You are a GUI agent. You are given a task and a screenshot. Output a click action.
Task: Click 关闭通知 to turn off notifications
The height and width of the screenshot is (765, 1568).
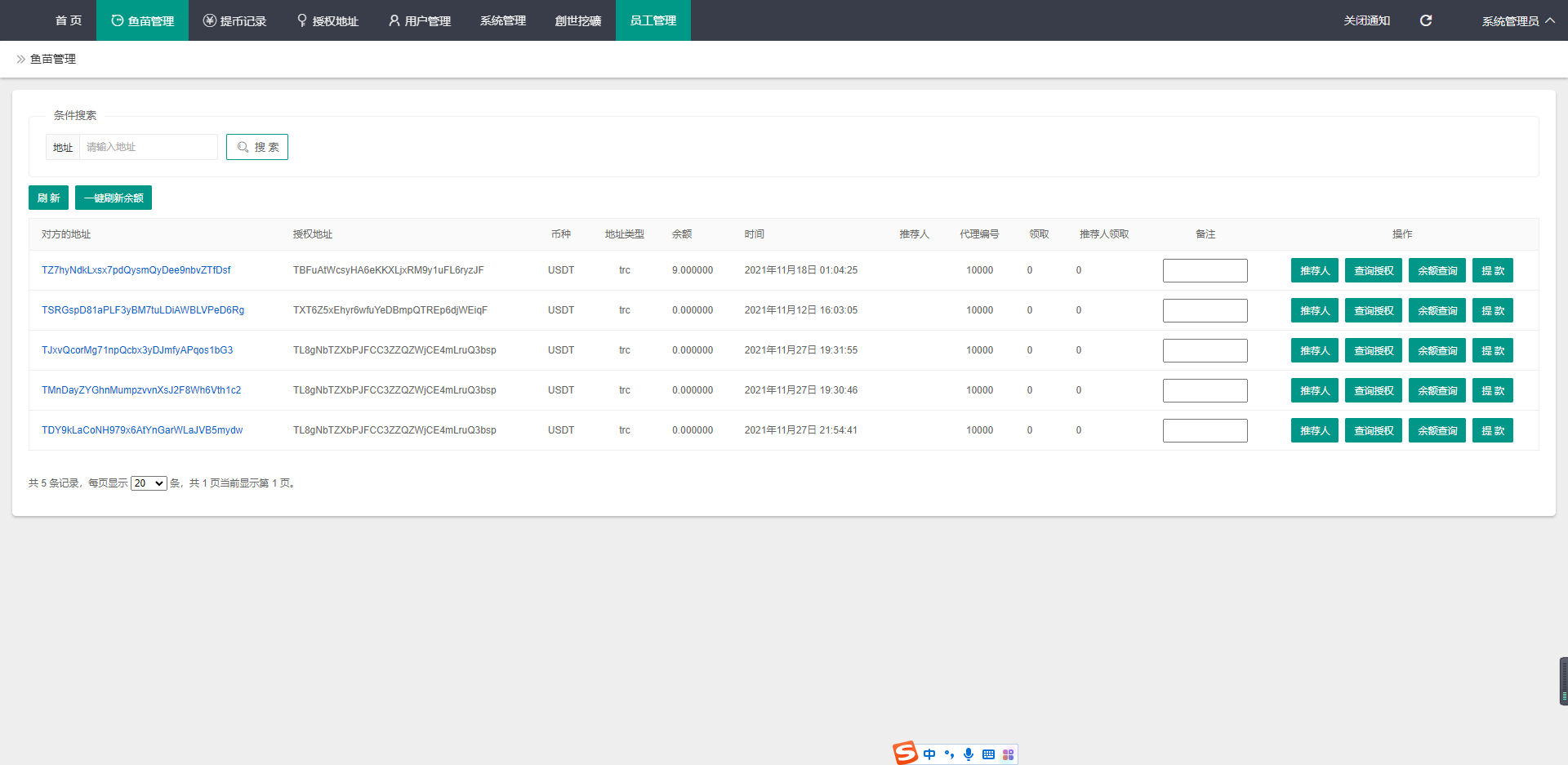point(1366,20)
